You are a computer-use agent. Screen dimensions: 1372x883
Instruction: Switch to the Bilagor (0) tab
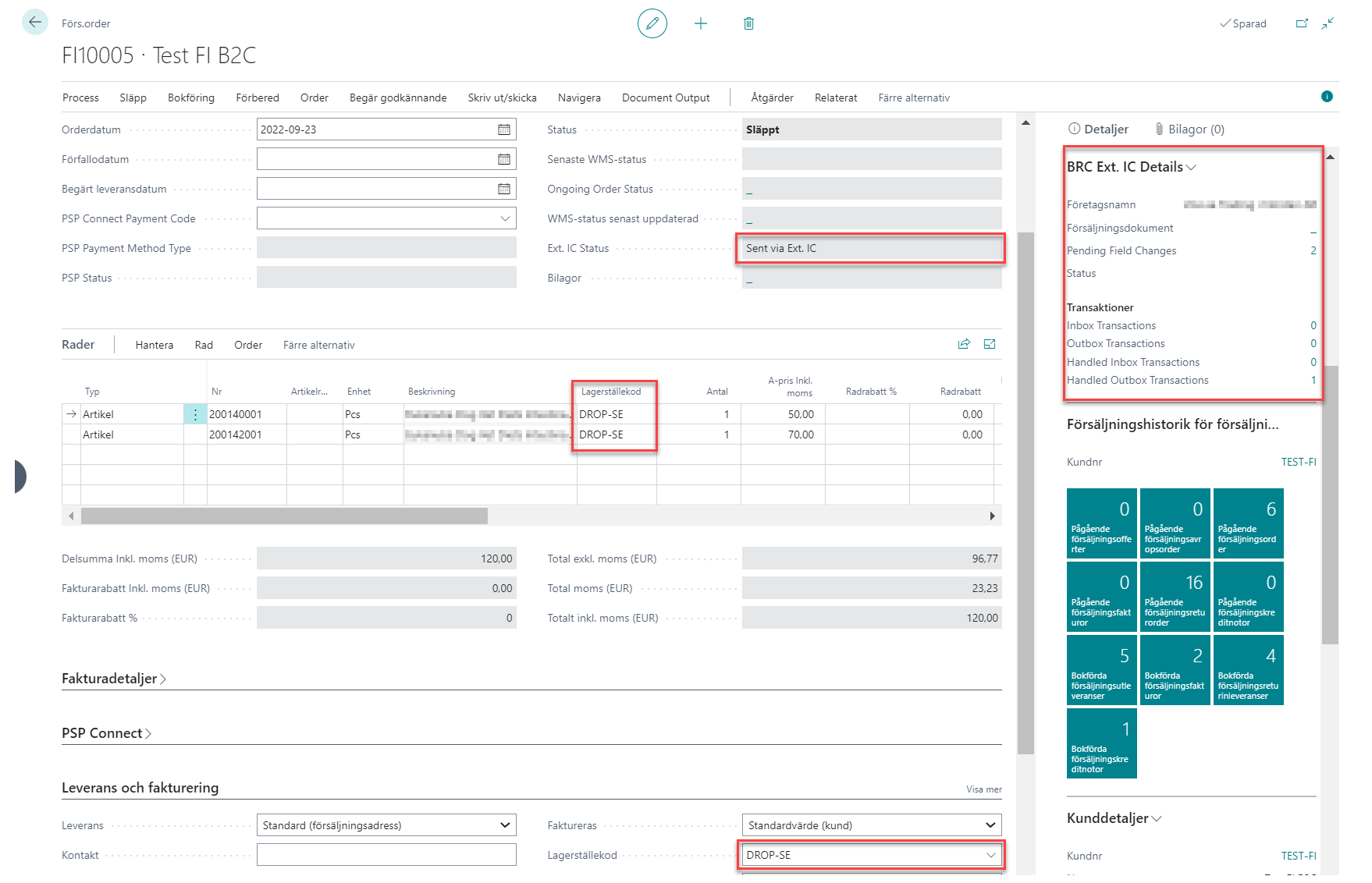pos(1189,129)
